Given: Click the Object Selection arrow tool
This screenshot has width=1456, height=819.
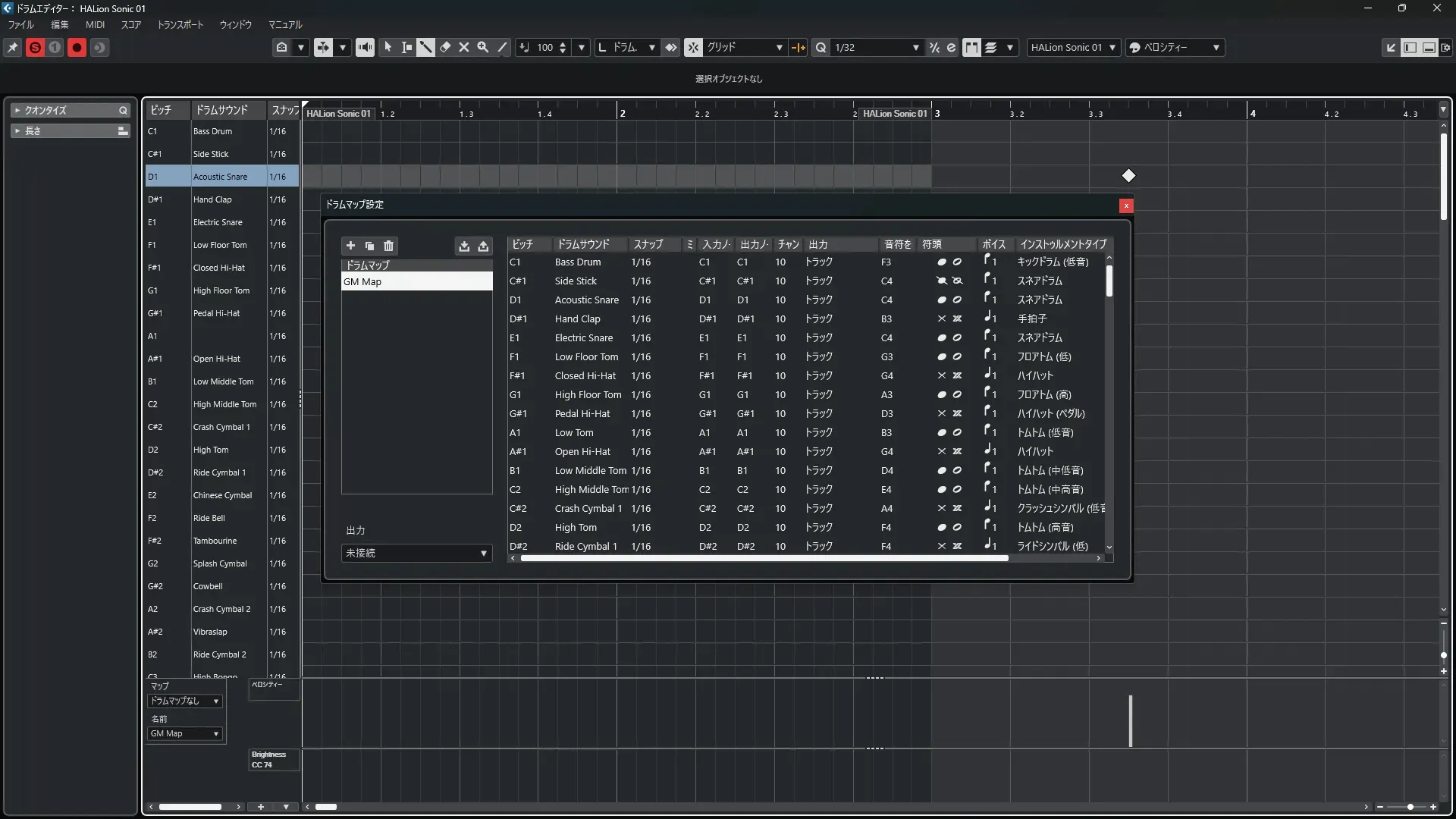Looking at the screenshot, I should [x=388, y=47].
